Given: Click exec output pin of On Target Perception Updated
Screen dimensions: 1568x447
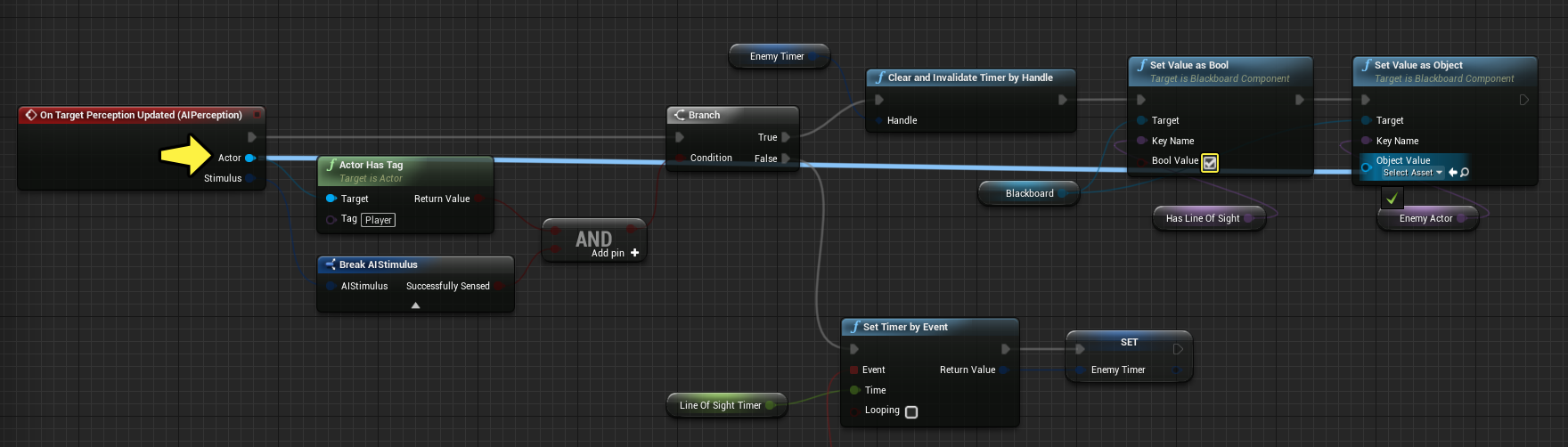Looking at the screenshot, I should [x=252, y=137].
